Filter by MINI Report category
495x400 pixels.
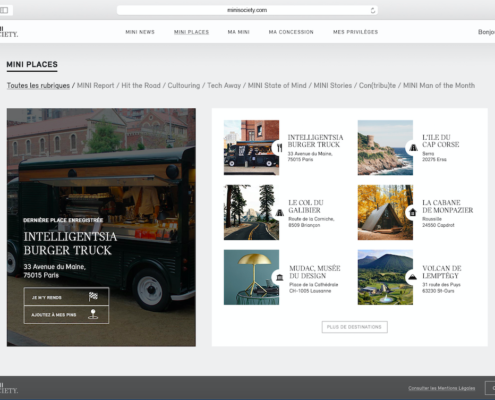pos(95,86)
